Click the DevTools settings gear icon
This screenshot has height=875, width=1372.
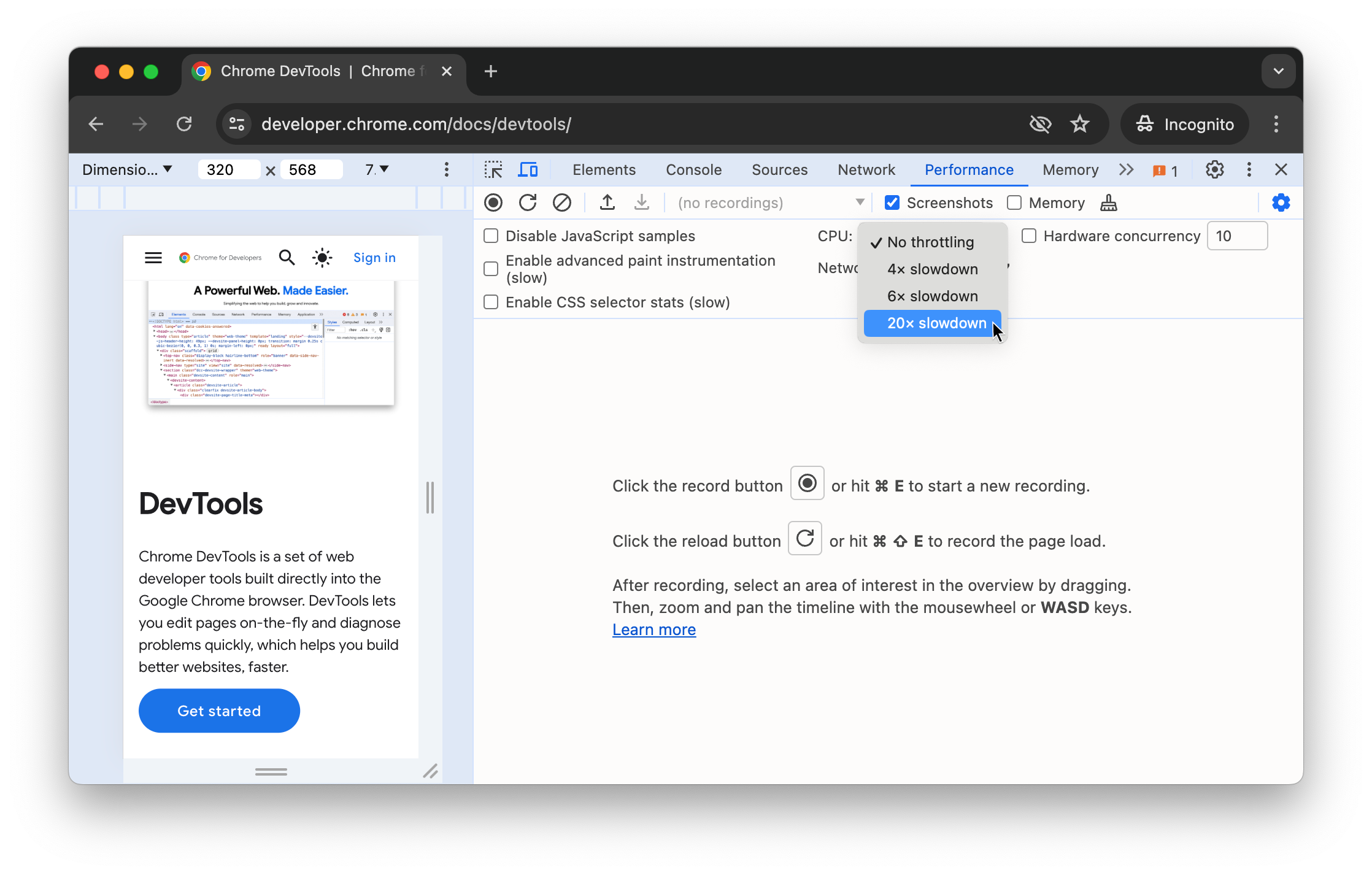[x=1214, y=169]
